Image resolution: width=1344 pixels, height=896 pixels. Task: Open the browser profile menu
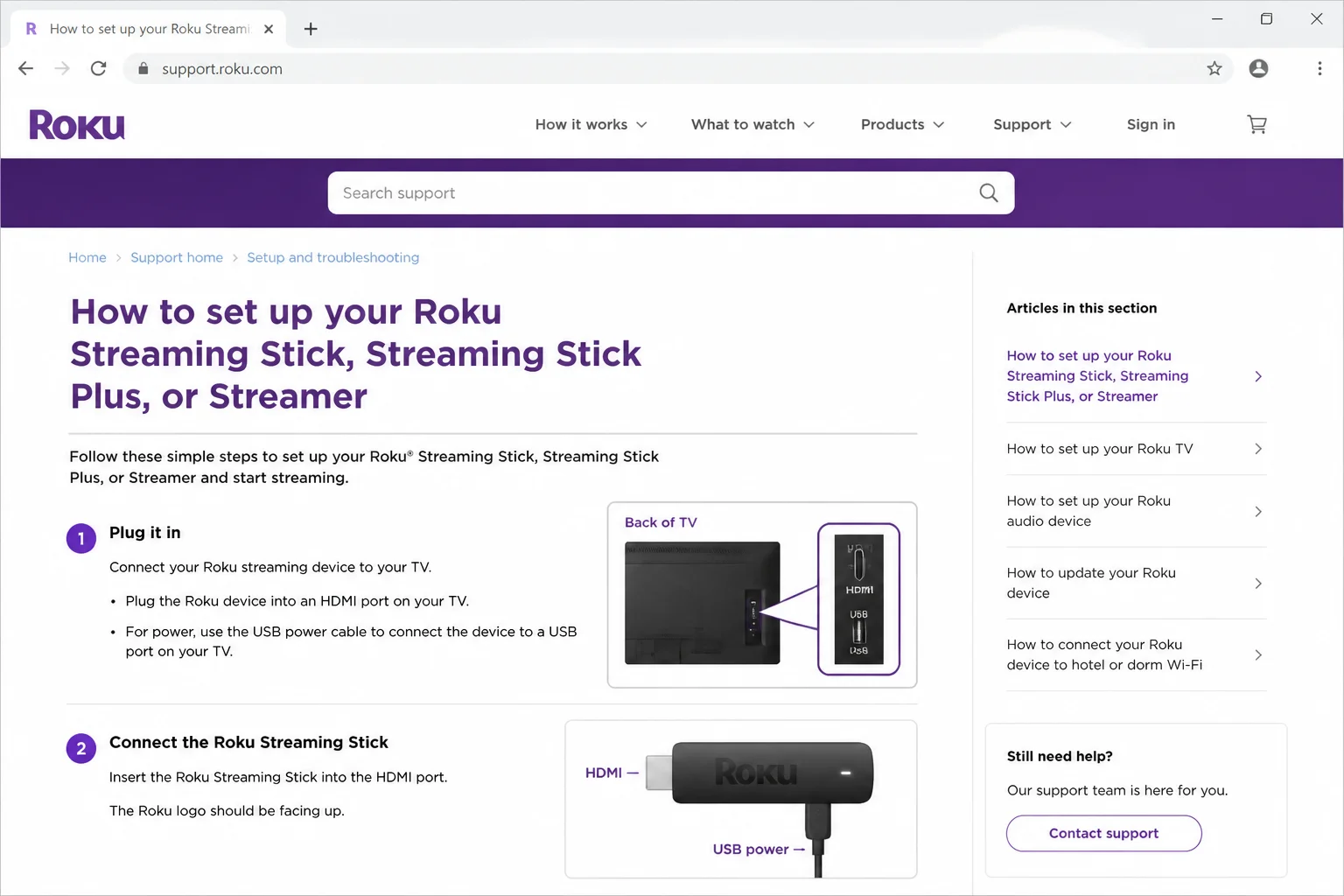click(x=1258, y=68)
